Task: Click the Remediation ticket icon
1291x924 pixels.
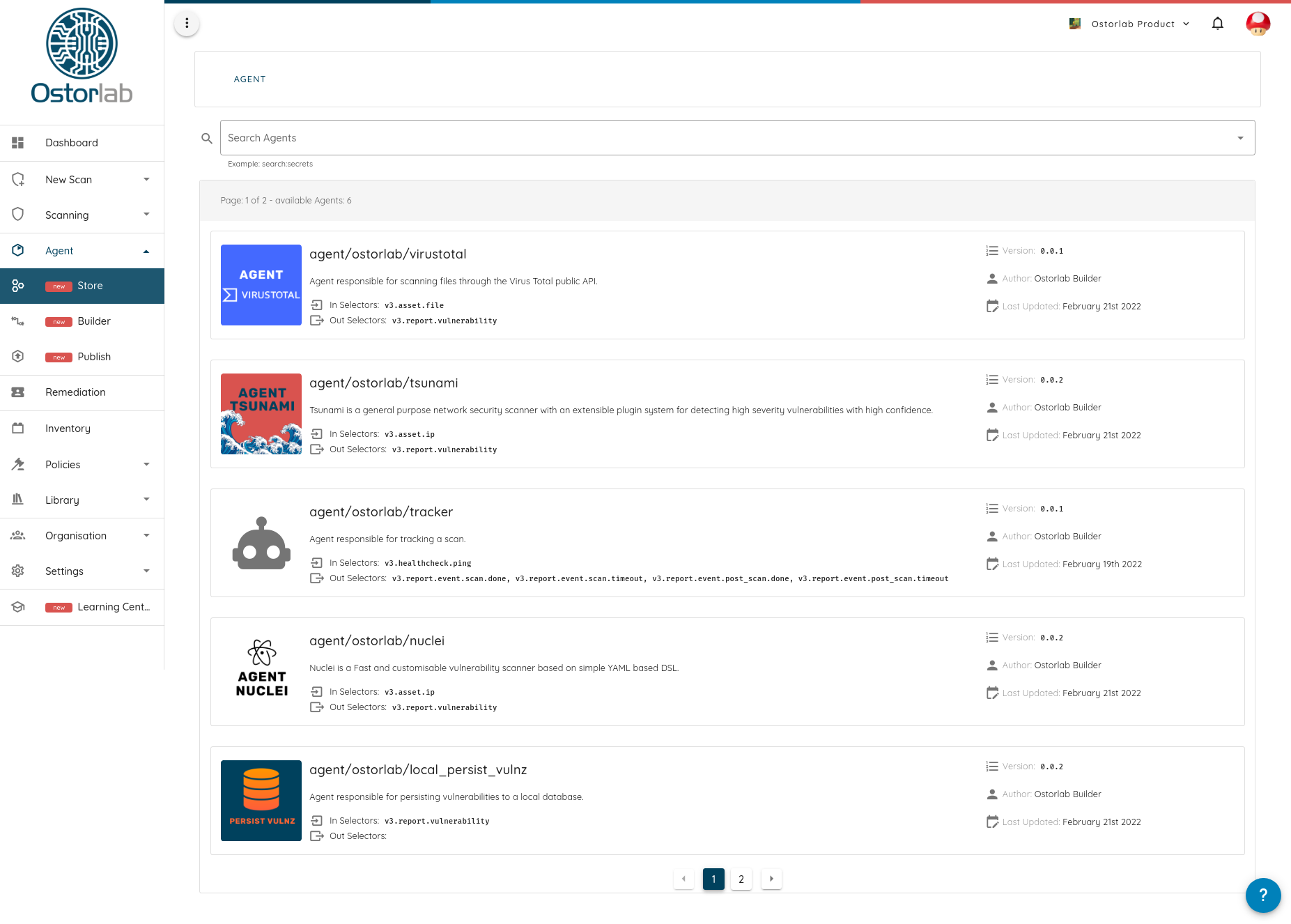Action: [x=18, y=392]
